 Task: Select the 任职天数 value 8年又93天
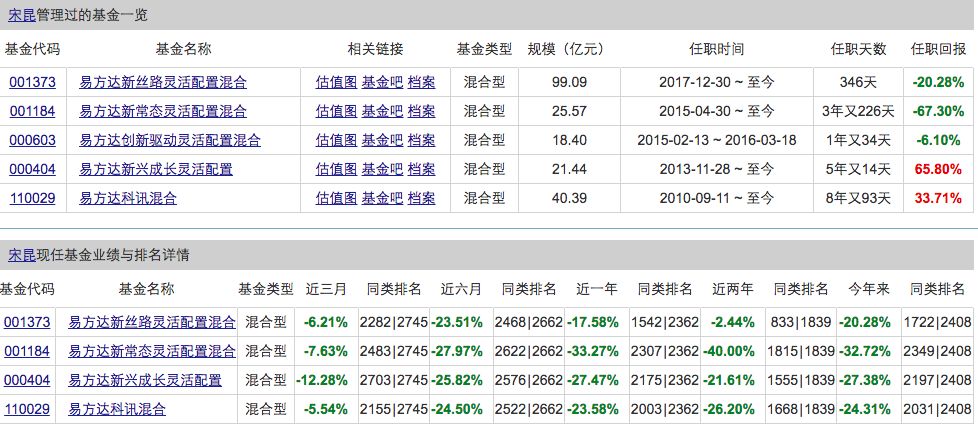click(x=858, y=198)
